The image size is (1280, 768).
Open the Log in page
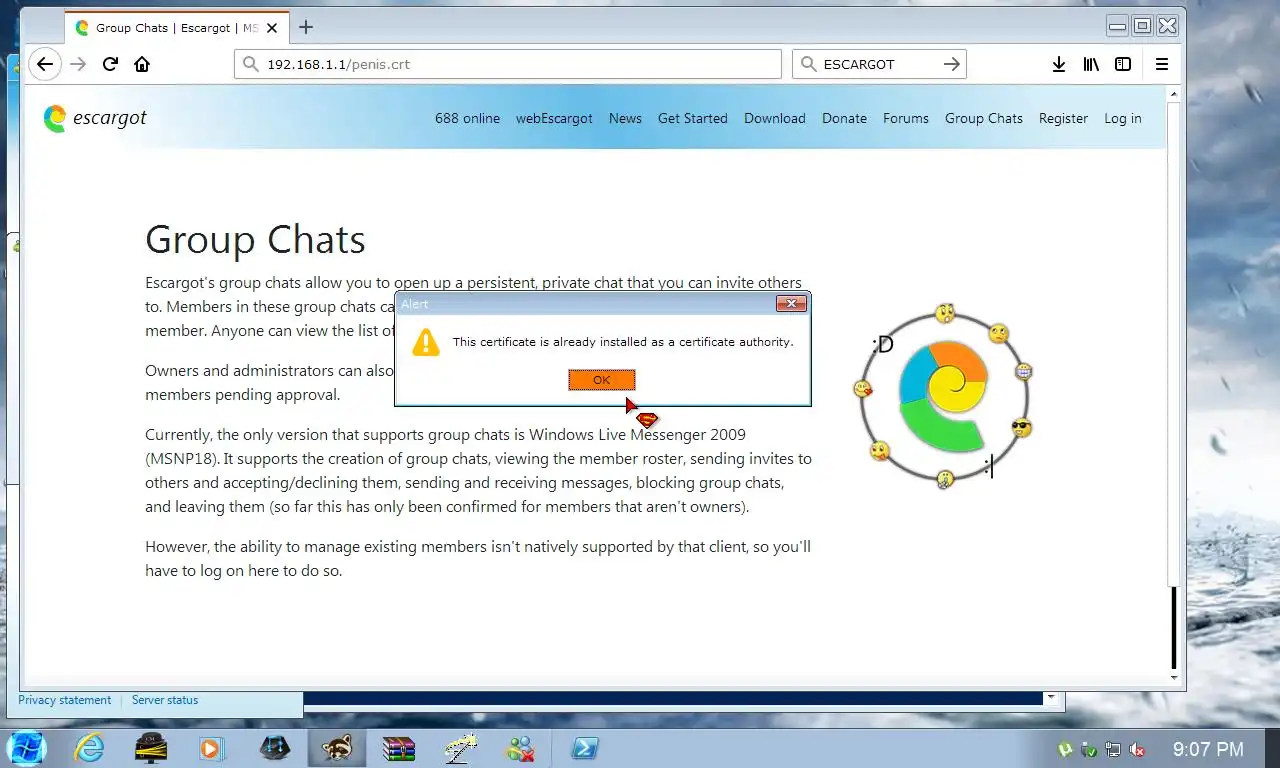tap(1123, 118)
